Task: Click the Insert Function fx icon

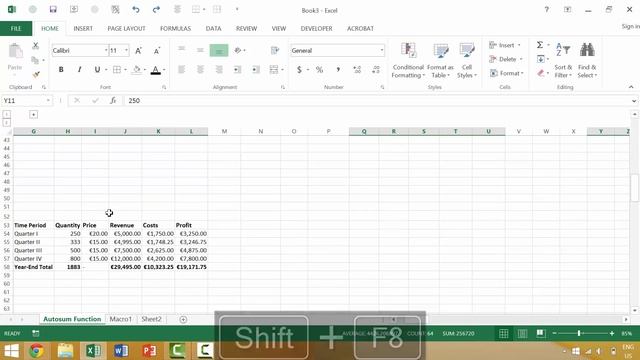Action: [113, 100]
